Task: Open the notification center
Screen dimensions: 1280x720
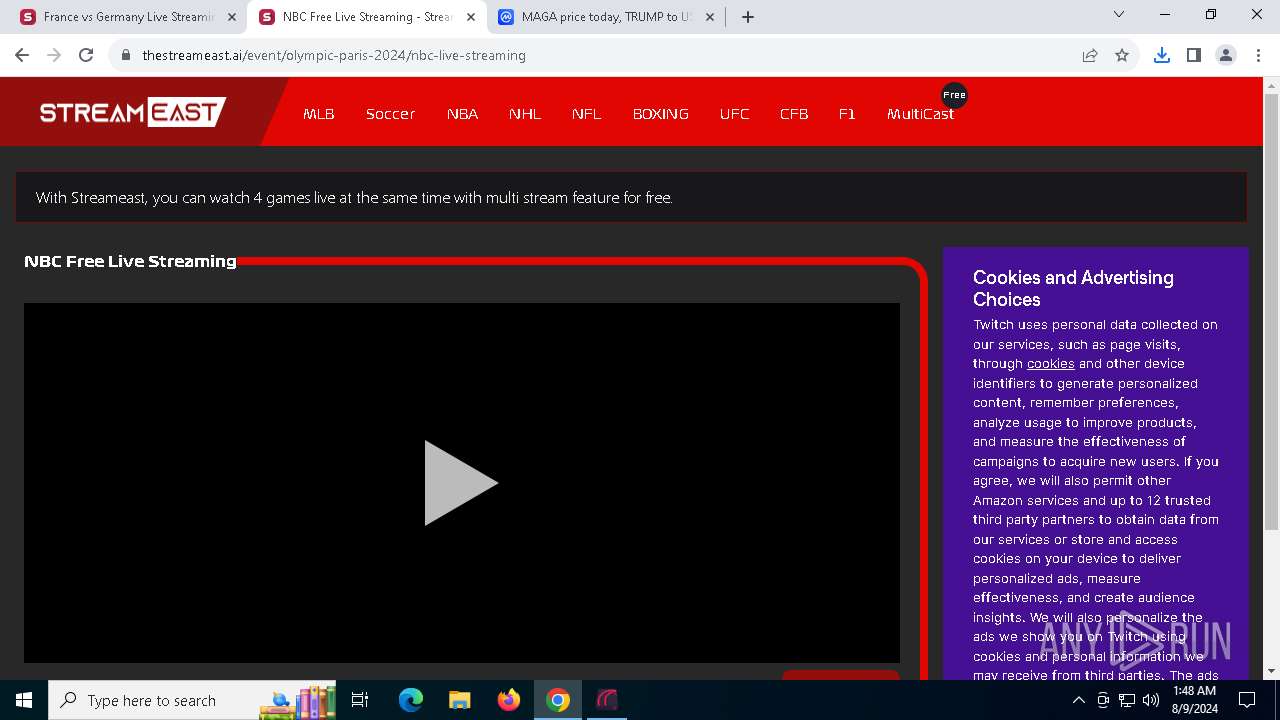Action: click(x=1247, y=700)
